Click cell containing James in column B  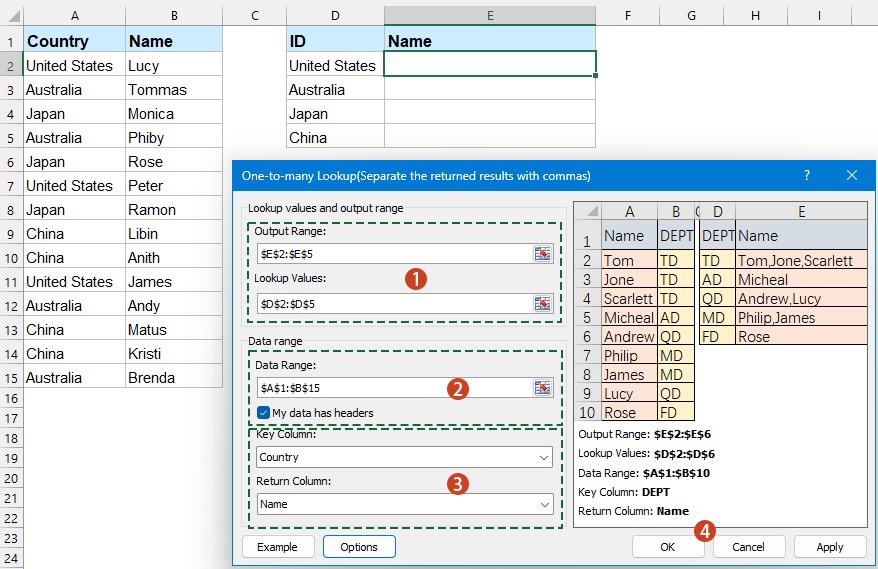(x=174, y=282)
